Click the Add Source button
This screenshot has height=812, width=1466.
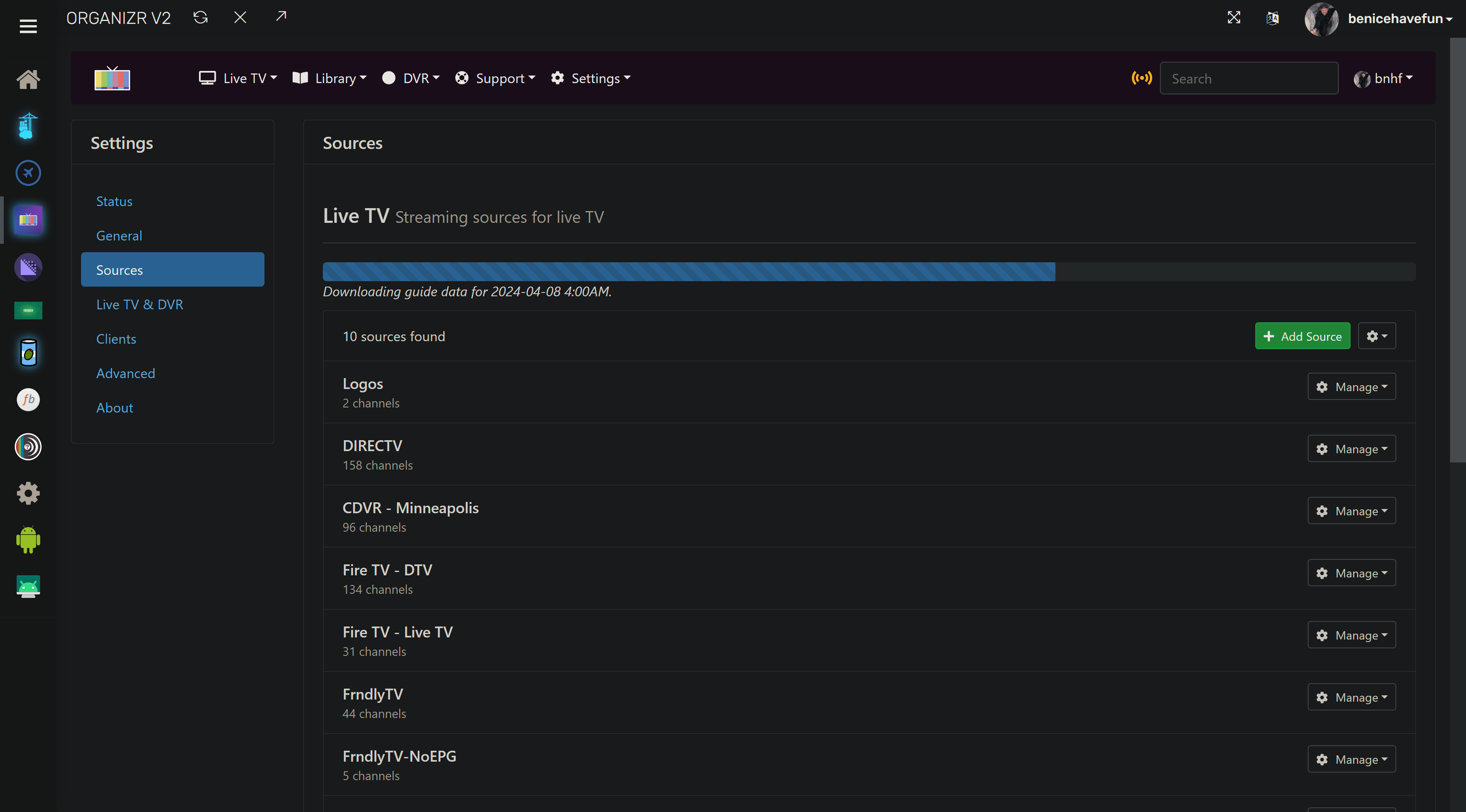coord(1302,336)
